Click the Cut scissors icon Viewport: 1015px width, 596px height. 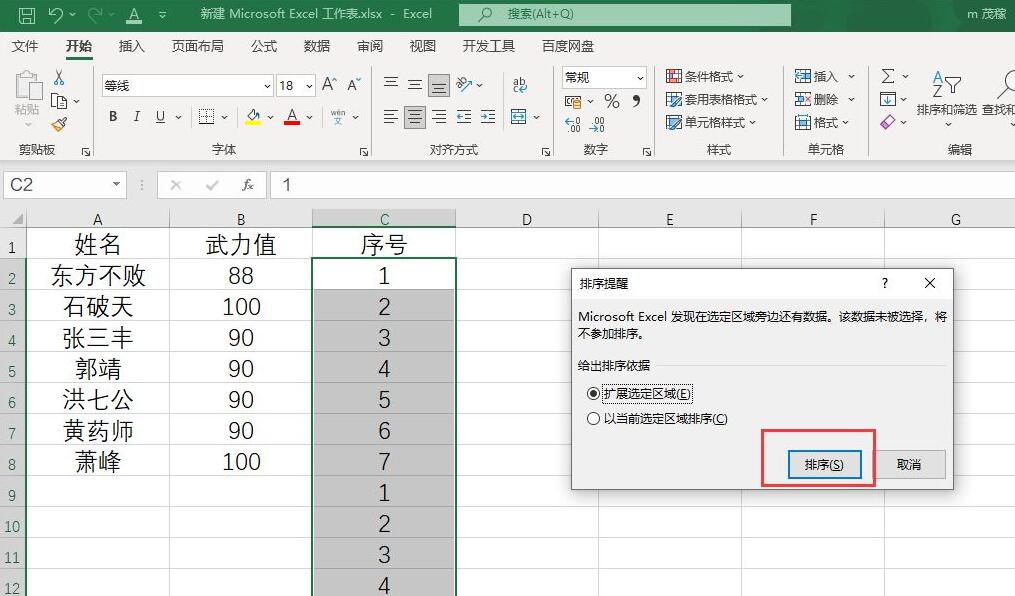59,78
